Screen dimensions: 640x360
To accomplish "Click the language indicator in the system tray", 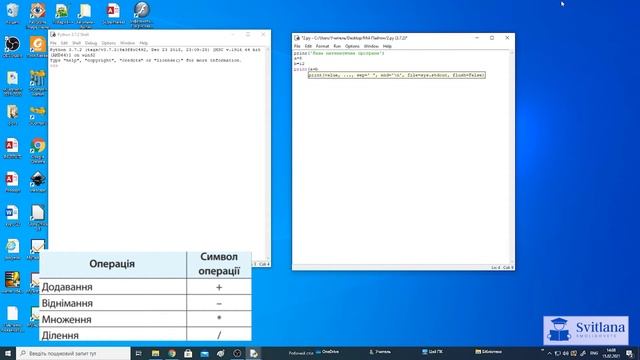I will coord(594,353).
